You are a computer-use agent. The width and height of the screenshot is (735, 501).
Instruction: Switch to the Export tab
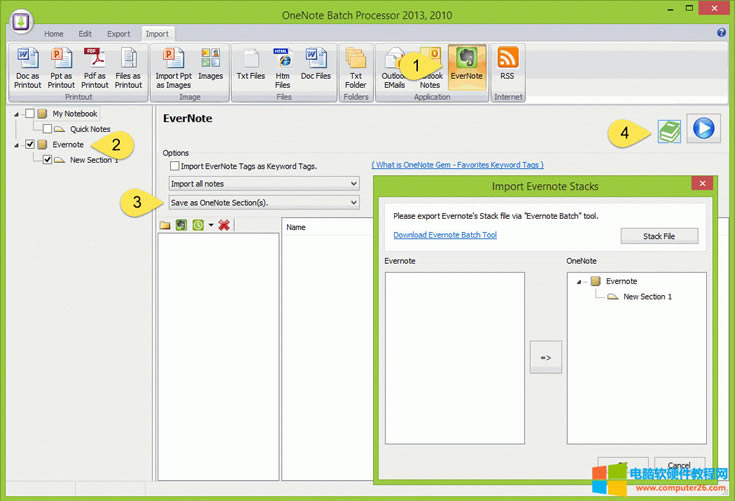(x=118, y=34)
